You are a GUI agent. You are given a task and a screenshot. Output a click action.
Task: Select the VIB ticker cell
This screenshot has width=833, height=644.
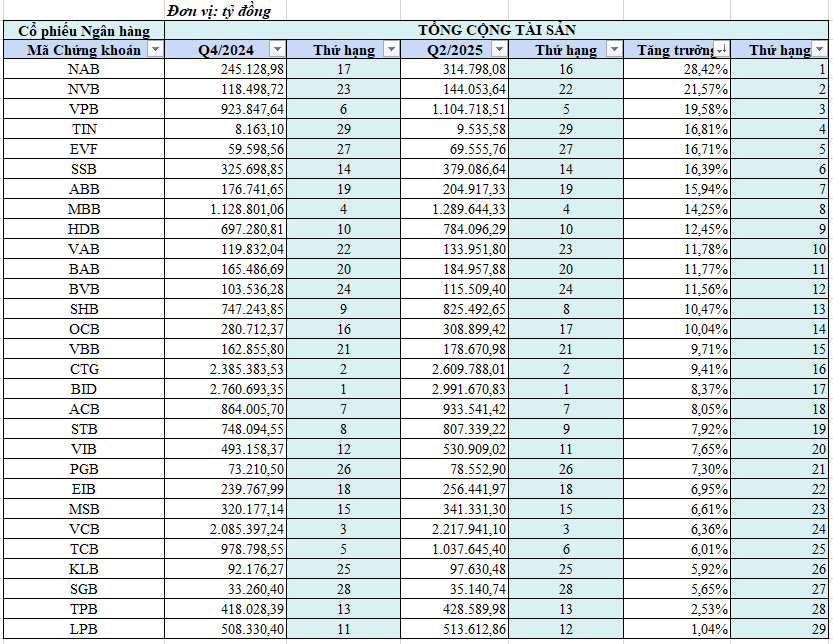[84, 450]
